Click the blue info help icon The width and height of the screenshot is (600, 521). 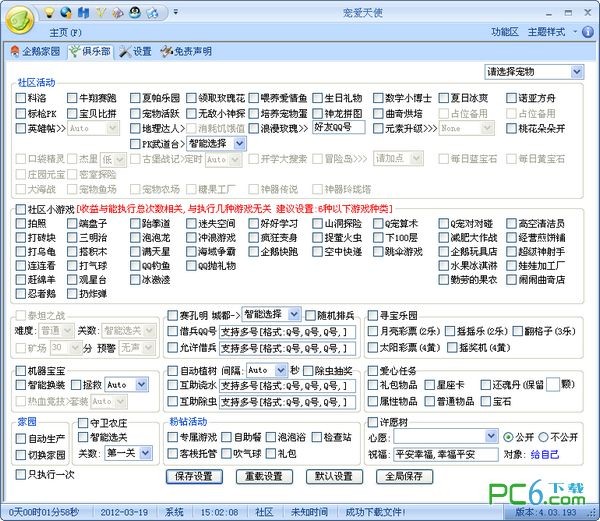pyautogui.click(x=587, y=32)
